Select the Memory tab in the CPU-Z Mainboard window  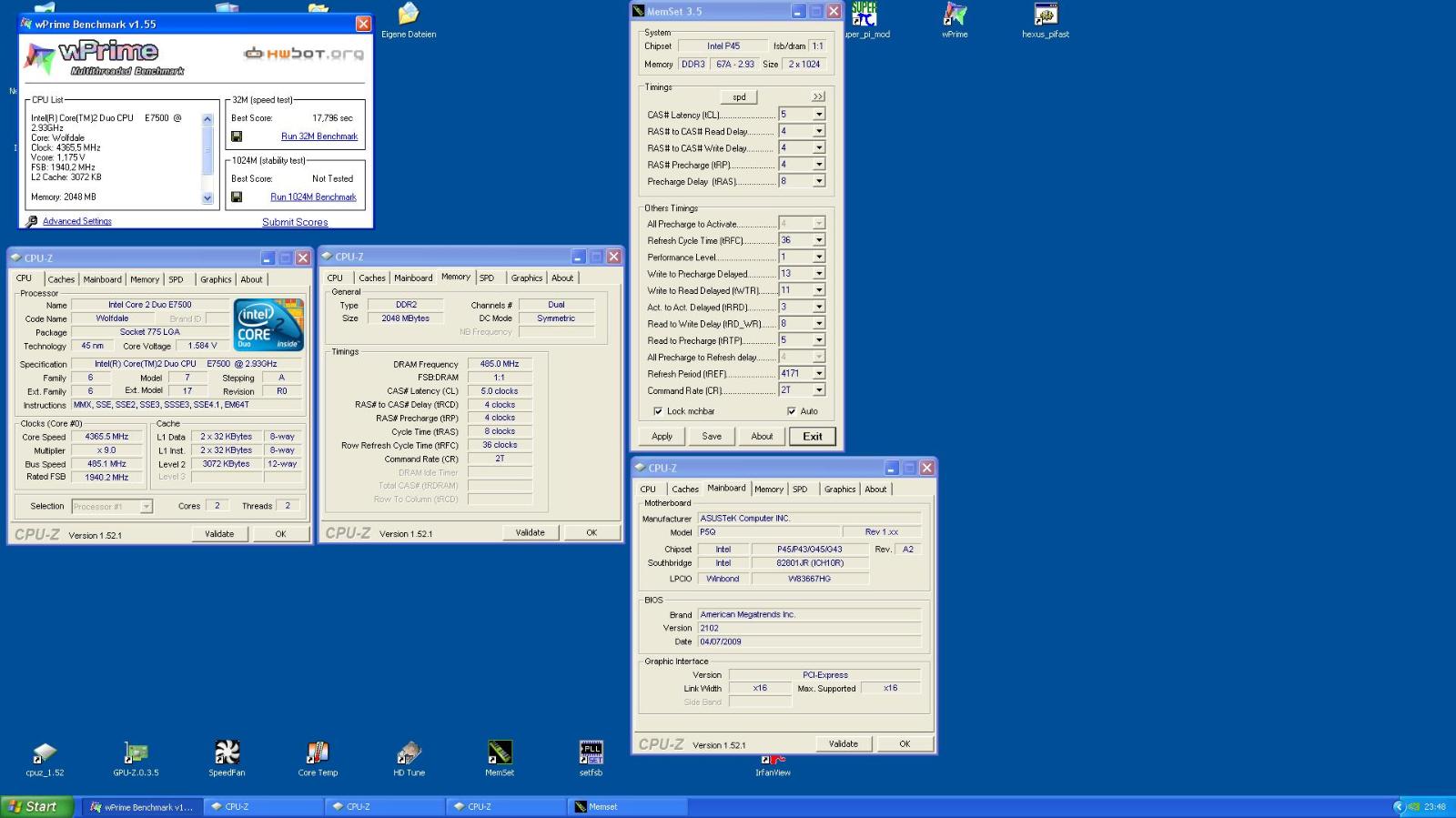pyautogui.click(x=769, y=490)
